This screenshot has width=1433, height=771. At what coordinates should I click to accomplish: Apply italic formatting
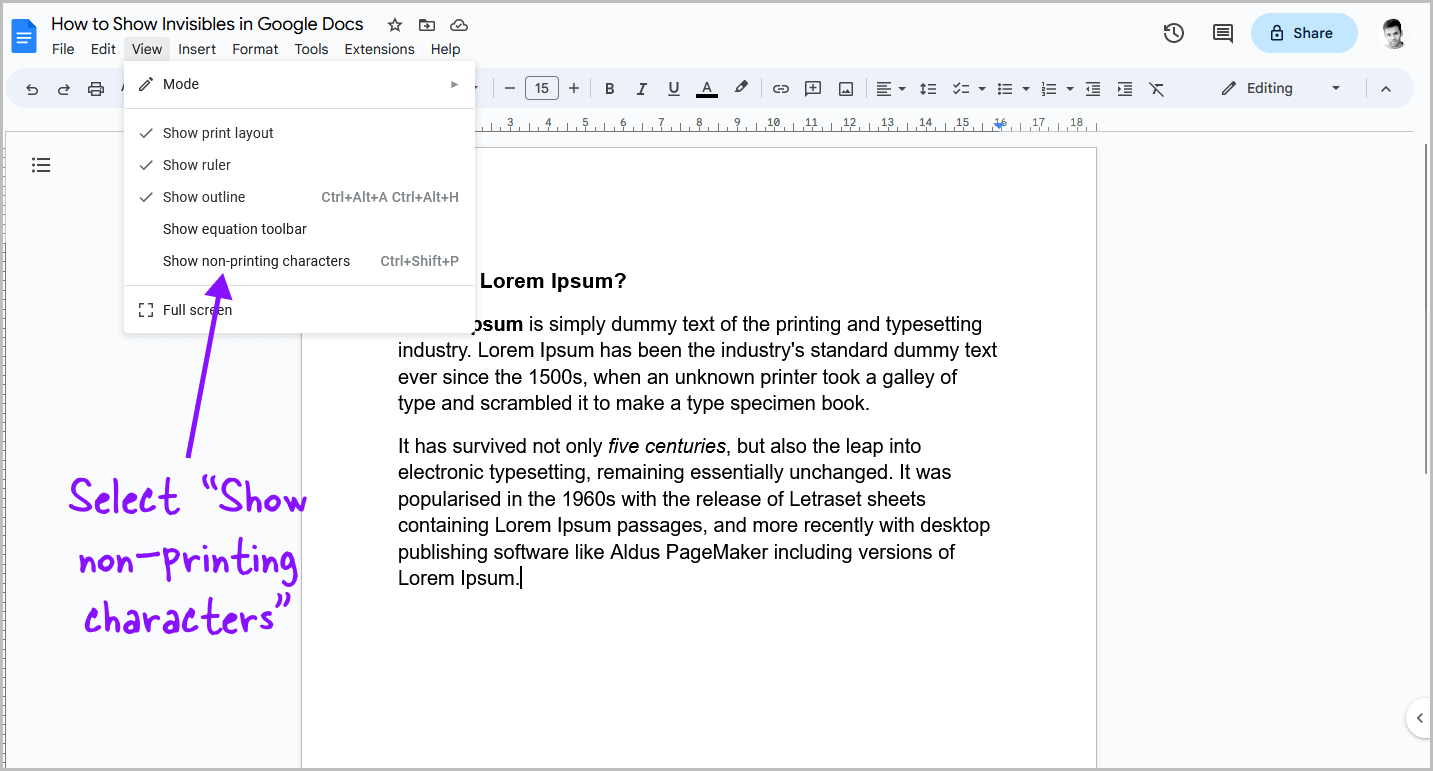click(x=641, y=88)
